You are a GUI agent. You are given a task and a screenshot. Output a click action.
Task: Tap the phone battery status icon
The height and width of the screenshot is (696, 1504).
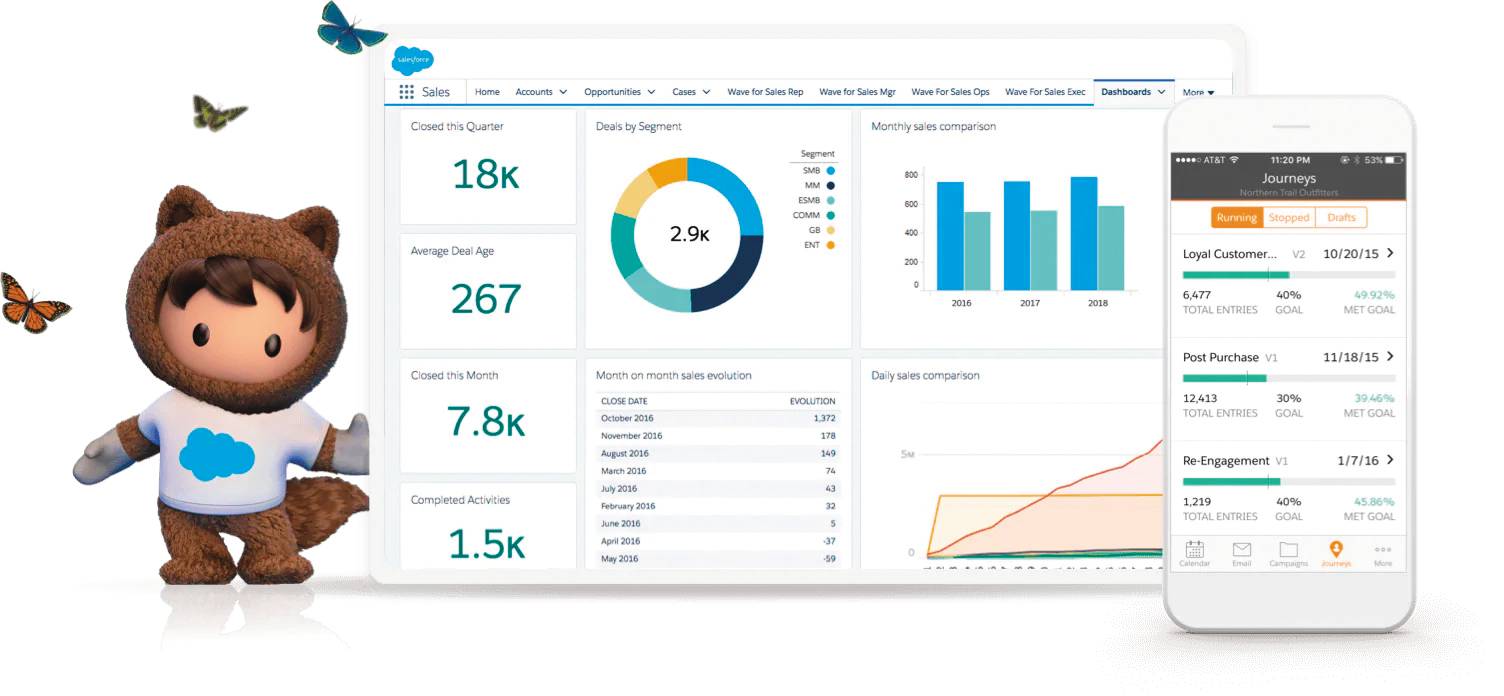pyautogui.click(x=1393, y=160)
